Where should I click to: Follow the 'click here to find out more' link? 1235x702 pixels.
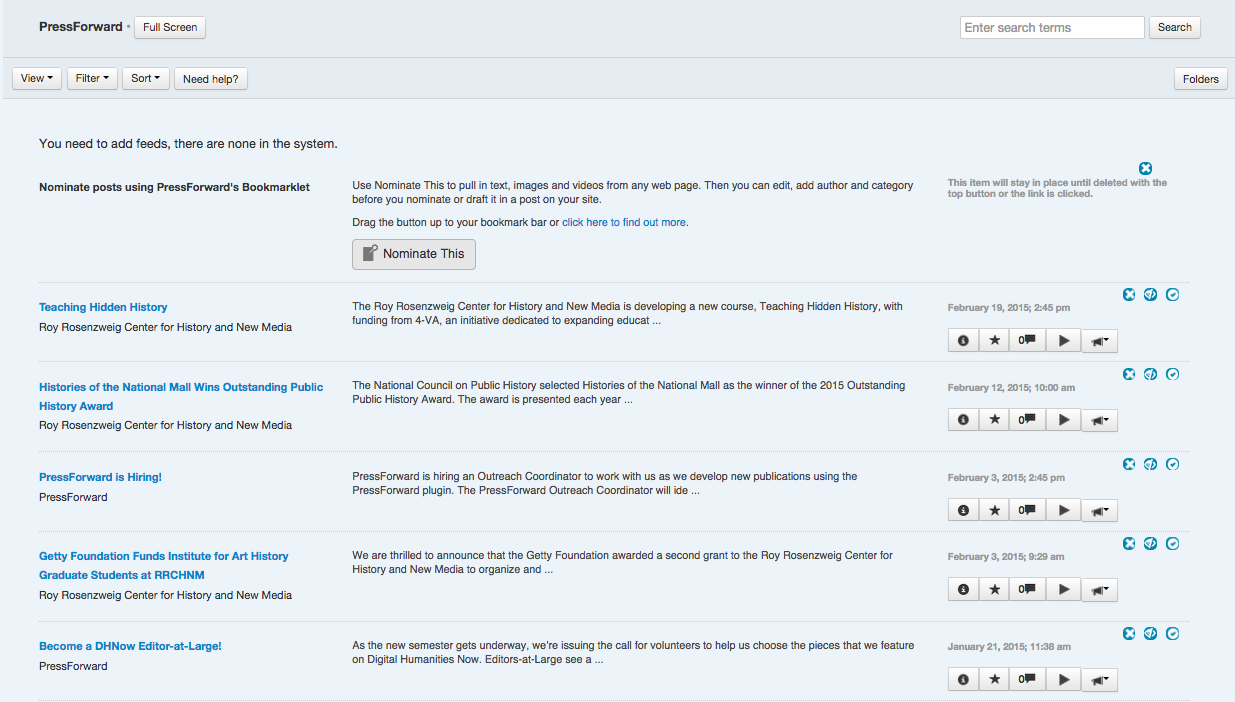click(x=624, y=222)
